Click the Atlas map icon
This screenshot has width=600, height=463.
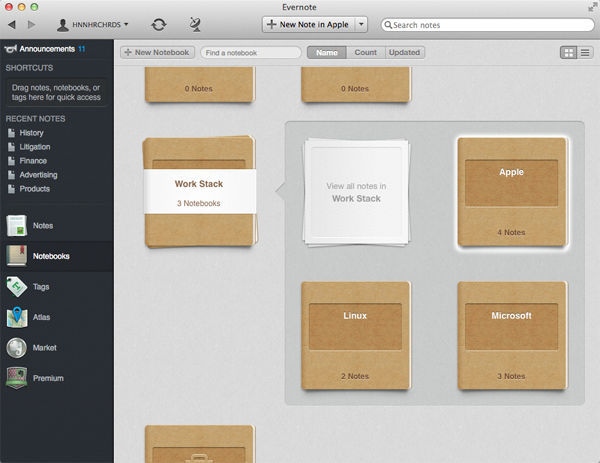click(x=16, y=317)
